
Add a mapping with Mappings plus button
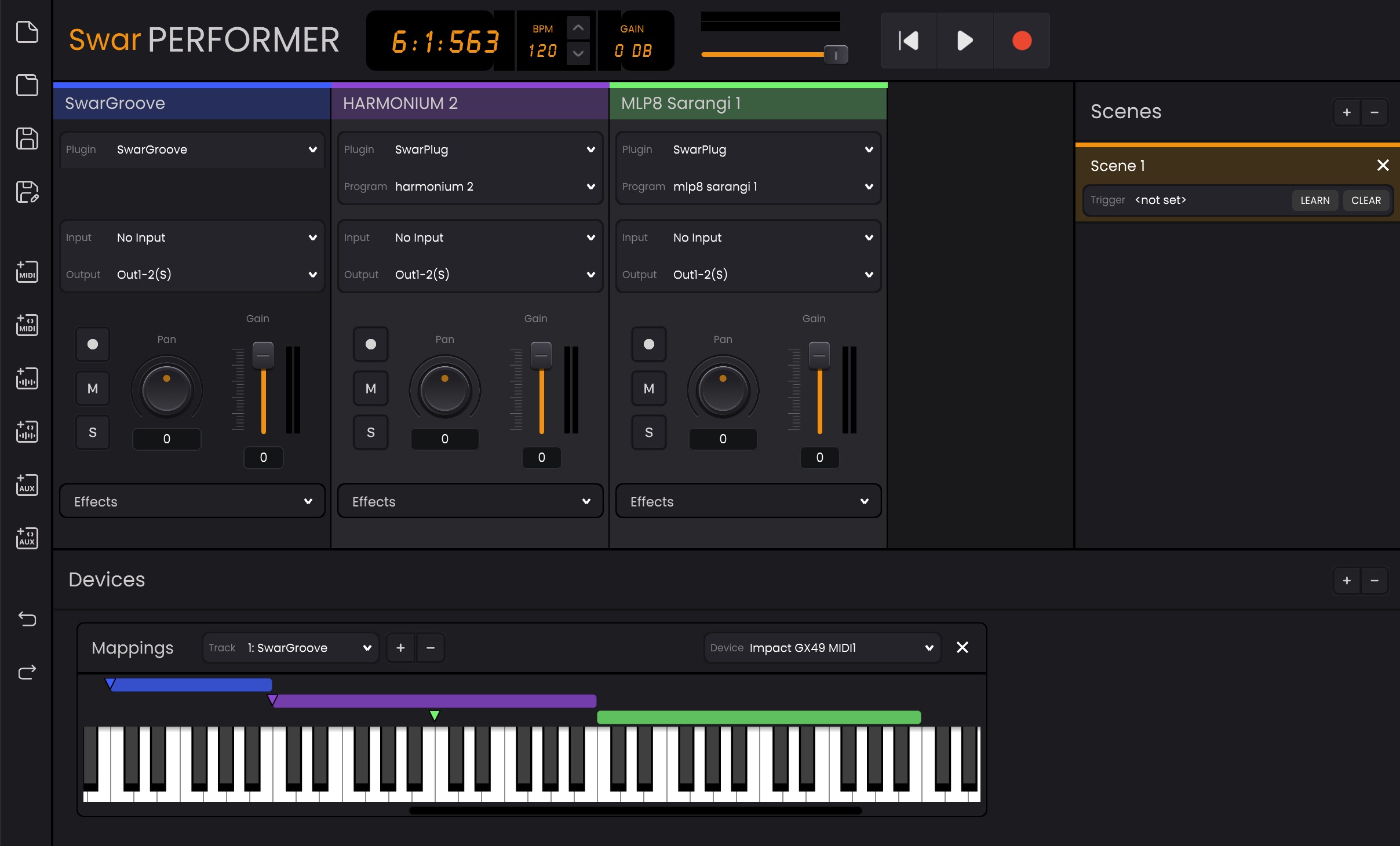point(400,648)
